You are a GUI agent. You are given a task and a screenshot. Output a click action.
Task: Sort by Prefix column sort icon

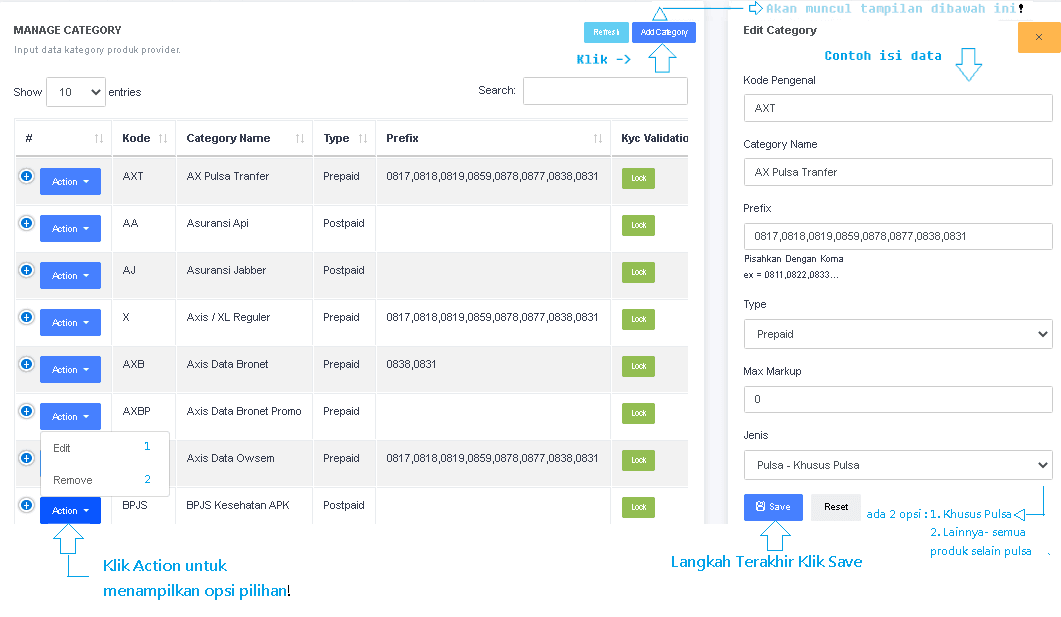tap(597, 138)
